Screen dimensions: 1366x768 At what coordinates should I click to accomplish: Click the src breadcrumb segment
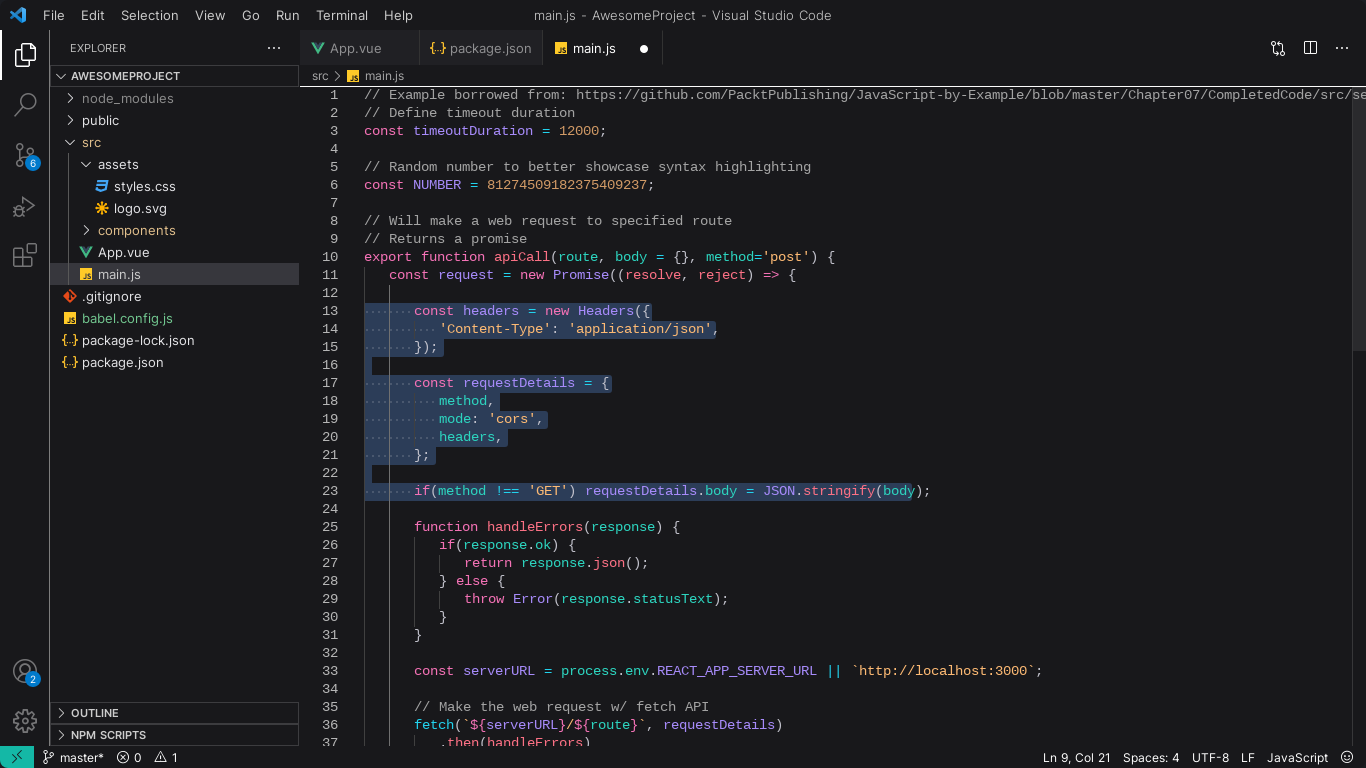[320, 76]
